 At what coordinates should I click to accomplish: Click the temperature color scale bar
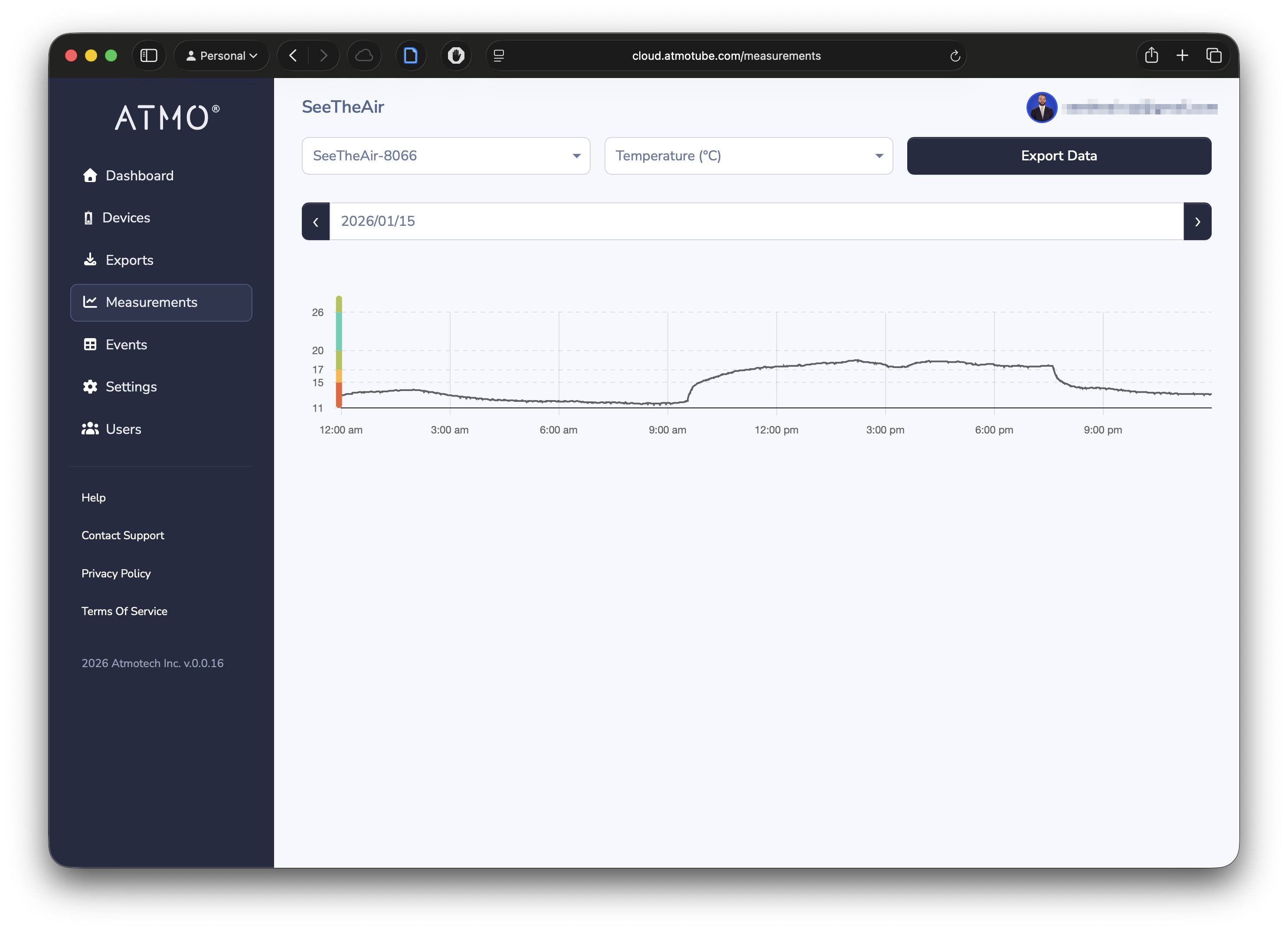pos(338,352)
